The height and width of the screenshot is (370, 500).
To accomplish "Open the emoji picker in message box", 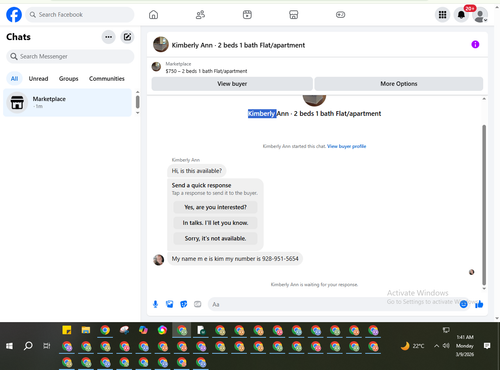I will pyautogui.click(x=463, y=304).
